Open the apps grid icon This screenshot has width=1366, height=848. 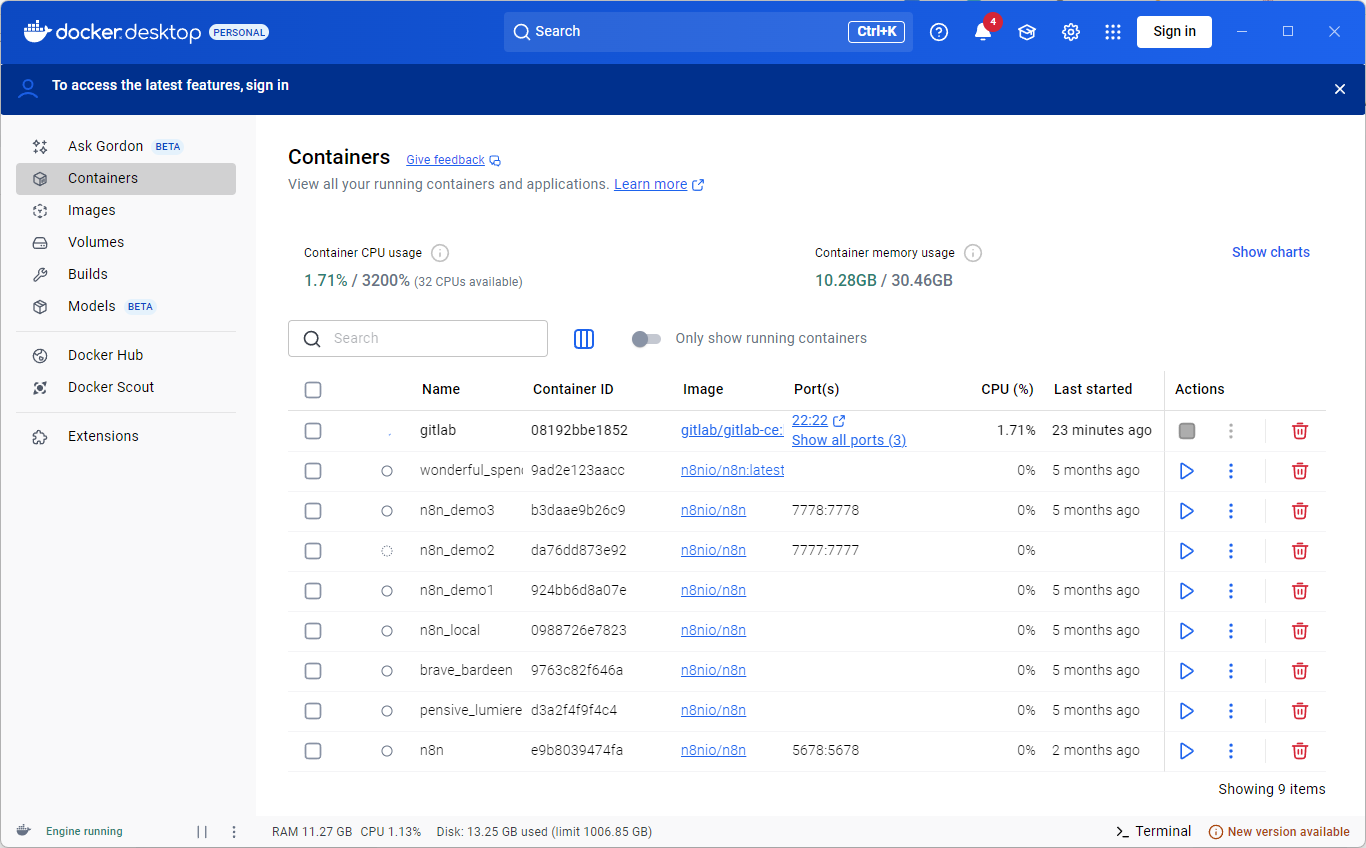pos(1113,32)
